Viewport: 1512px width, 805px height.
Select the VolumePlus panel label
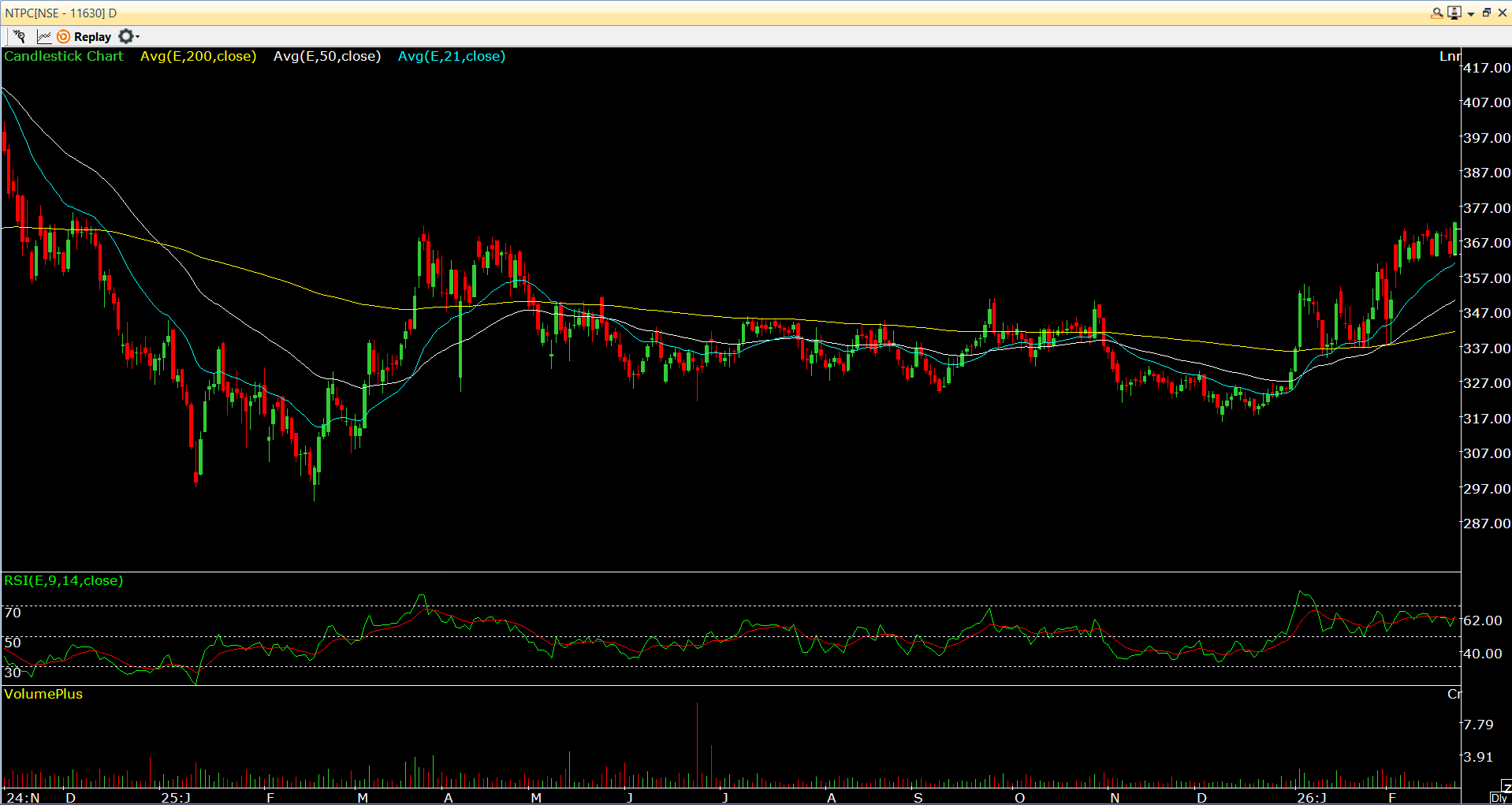[43, 695]
